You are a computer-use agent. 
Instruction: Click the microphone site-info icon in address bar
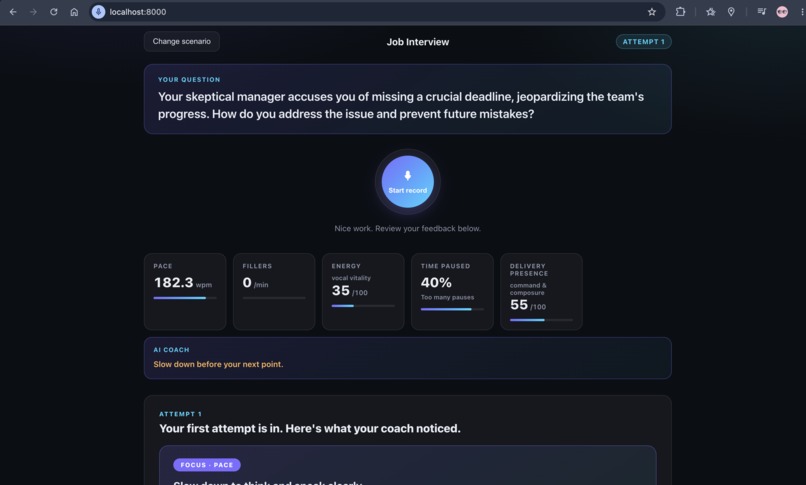tap(98, 12)
